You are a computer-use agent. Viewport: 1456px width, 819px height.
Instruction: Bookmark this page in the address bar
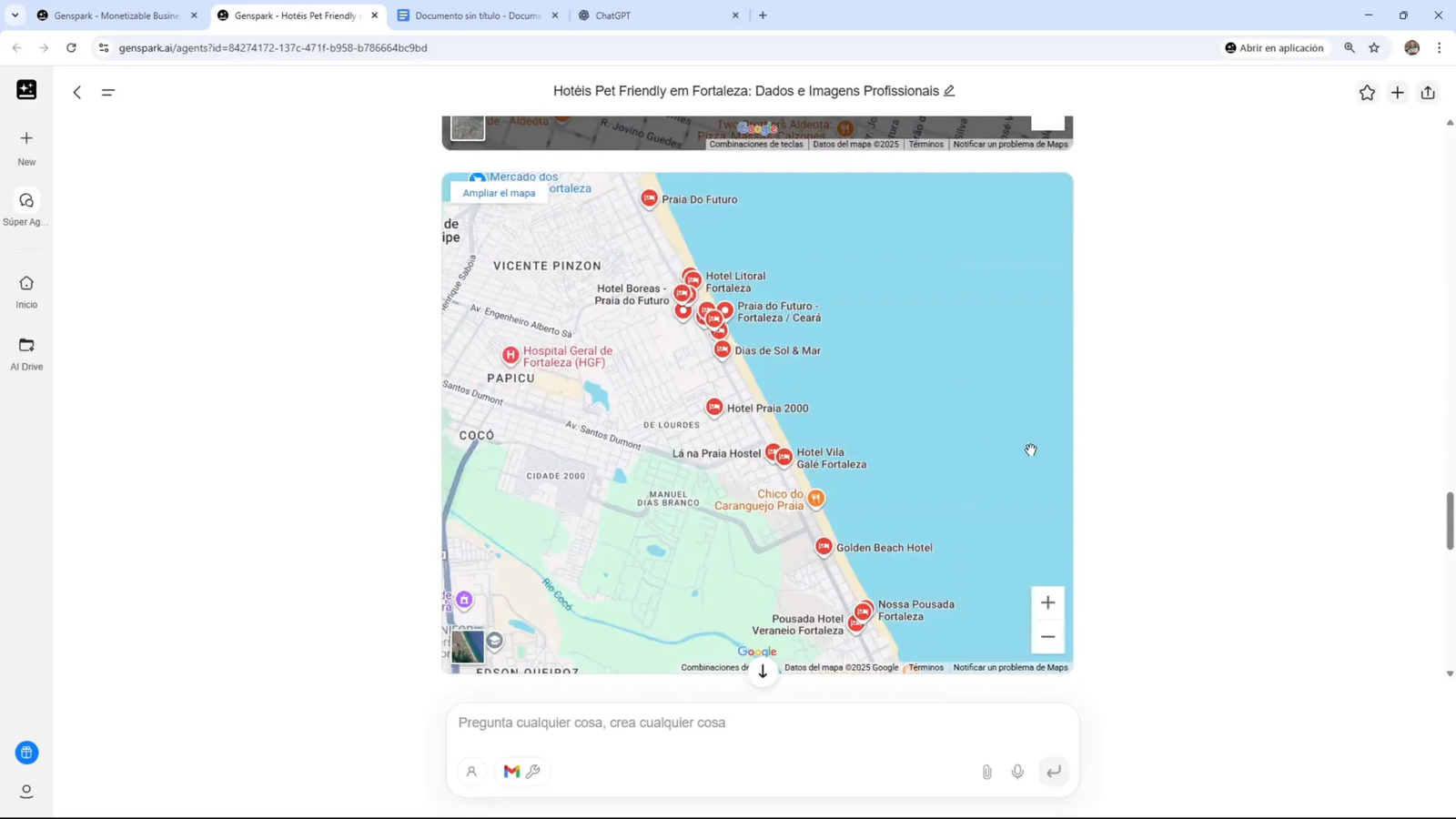click(1374, 47)
